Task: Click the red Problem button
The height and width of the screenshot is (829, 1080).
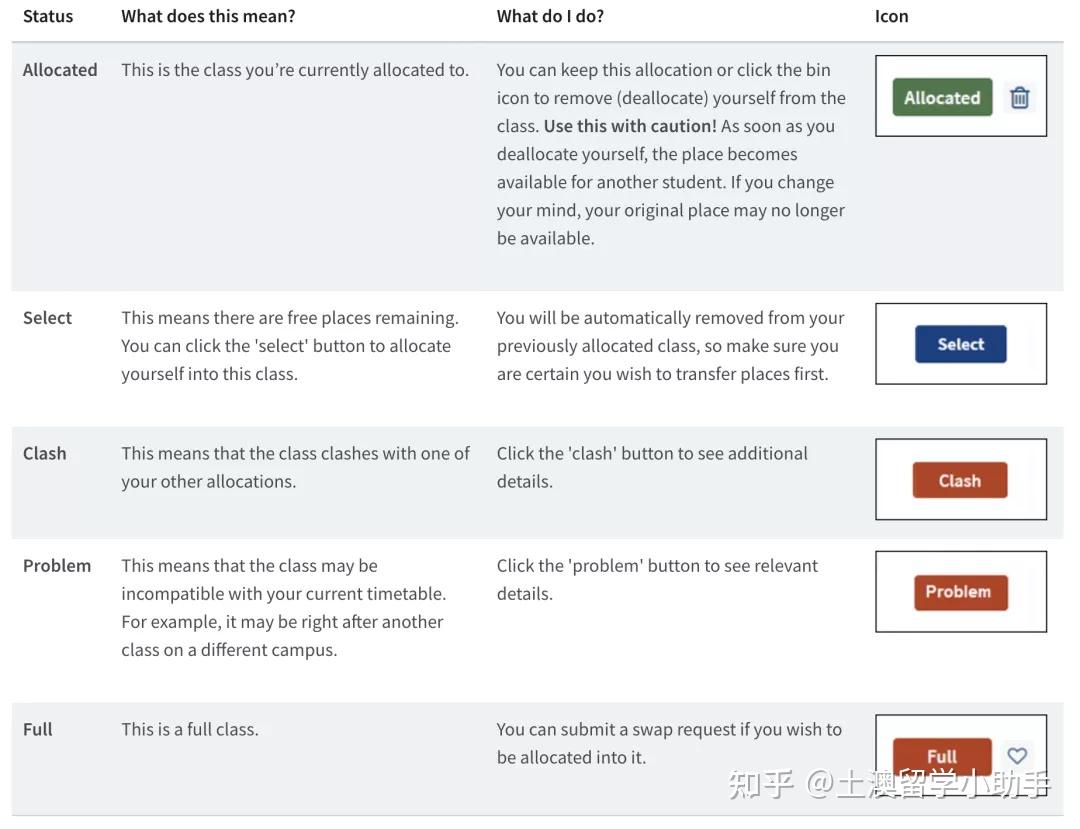Action: (x=960, y=592)
